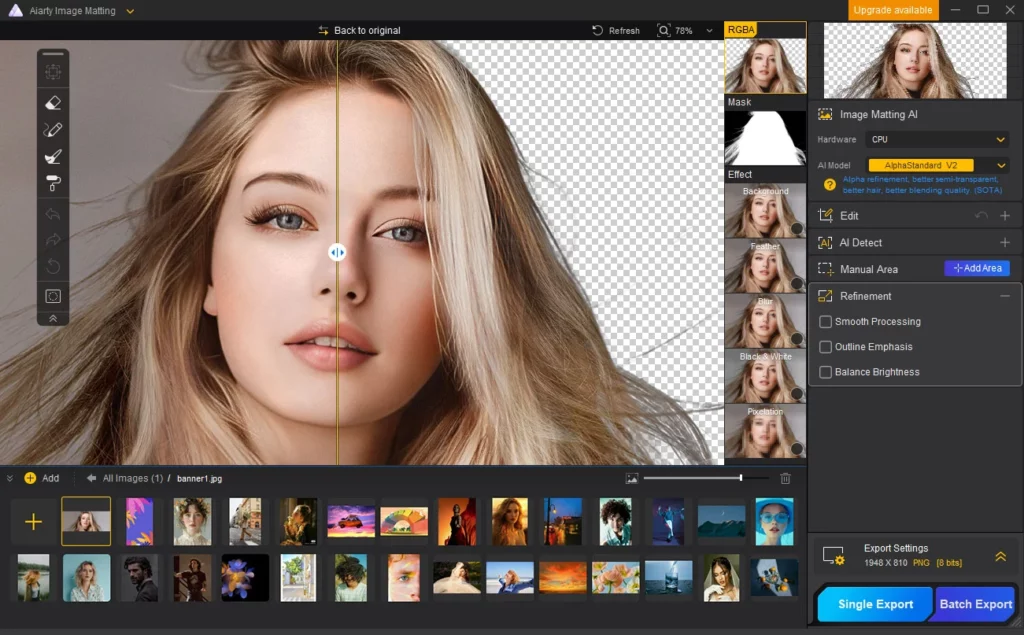Click the paint brush tool icon
This screenshot has width=1024, height=635.
click(x=53, y=156)
